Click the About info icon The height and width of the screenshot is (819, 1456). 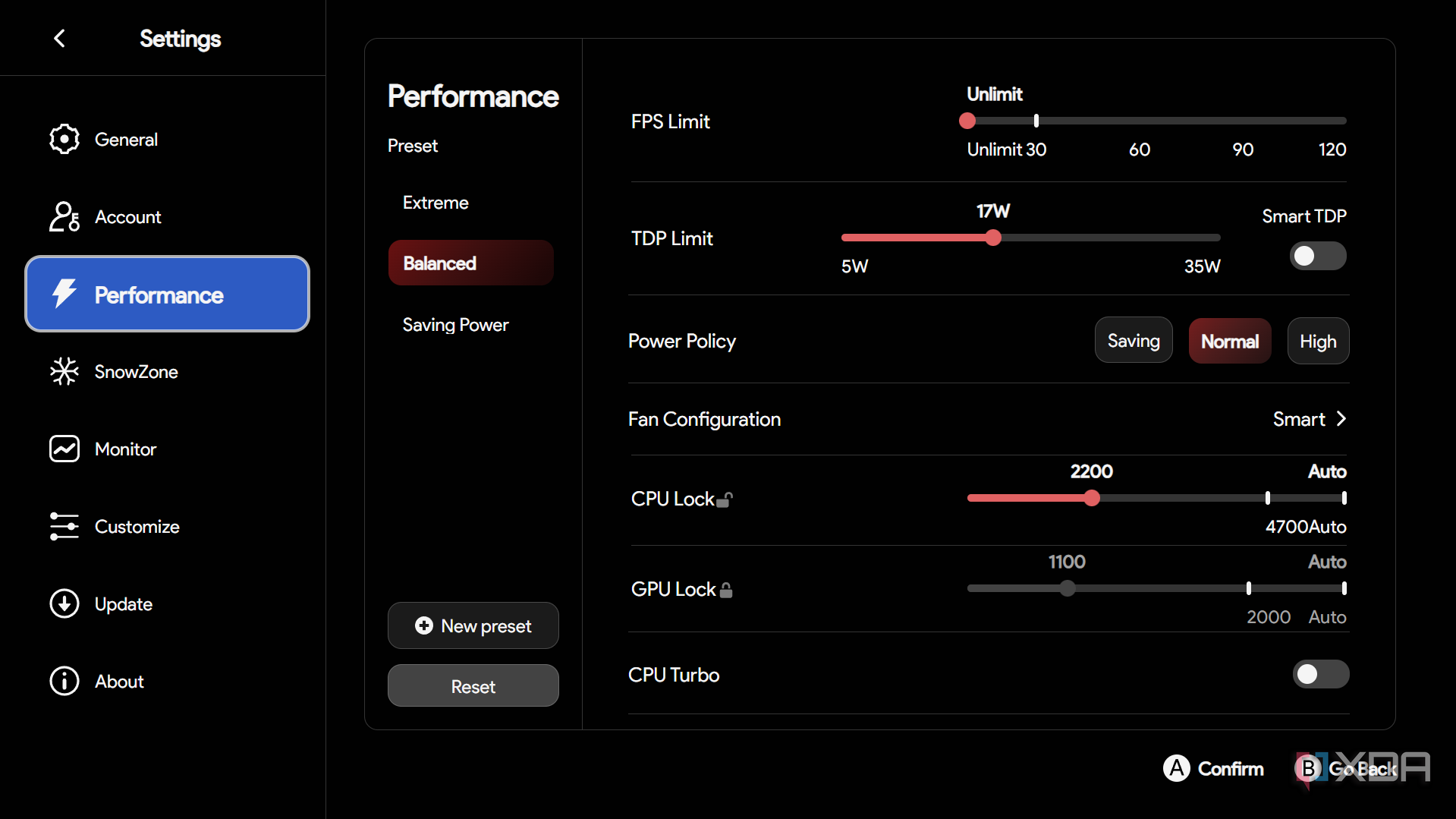point(64,681)
